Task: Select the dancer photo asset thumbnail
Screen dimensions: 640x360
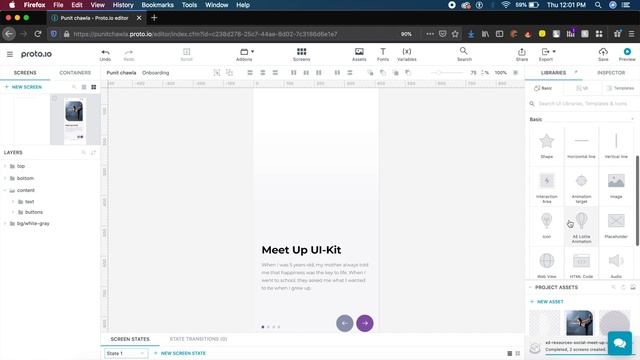Action: pos(579,322)
